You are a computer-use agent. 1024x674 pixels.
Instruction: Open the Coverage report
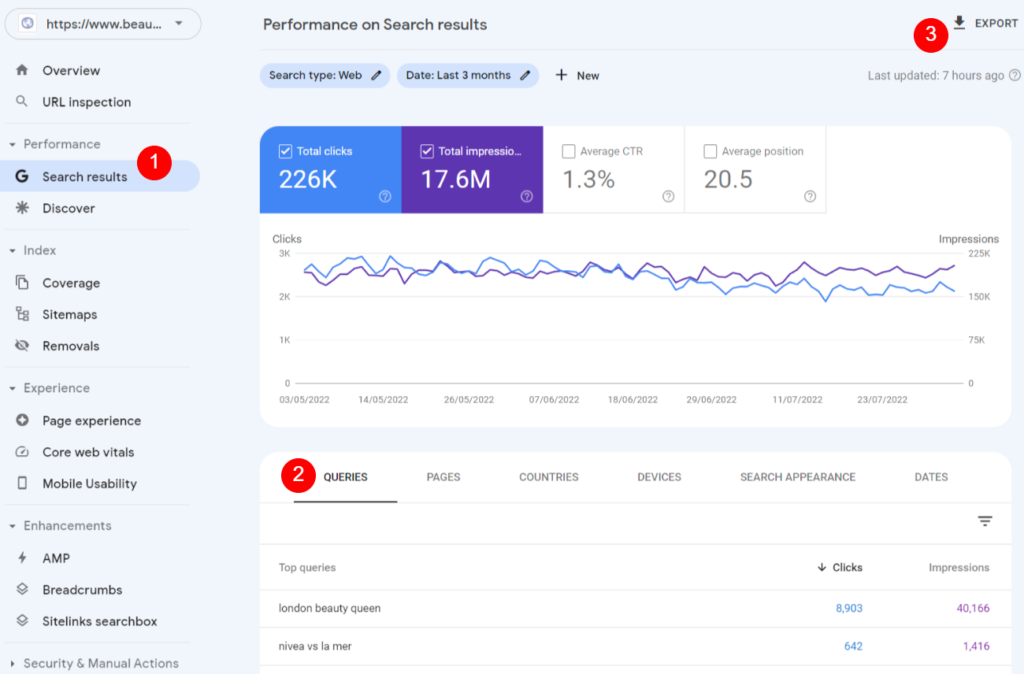click(72, 283)
